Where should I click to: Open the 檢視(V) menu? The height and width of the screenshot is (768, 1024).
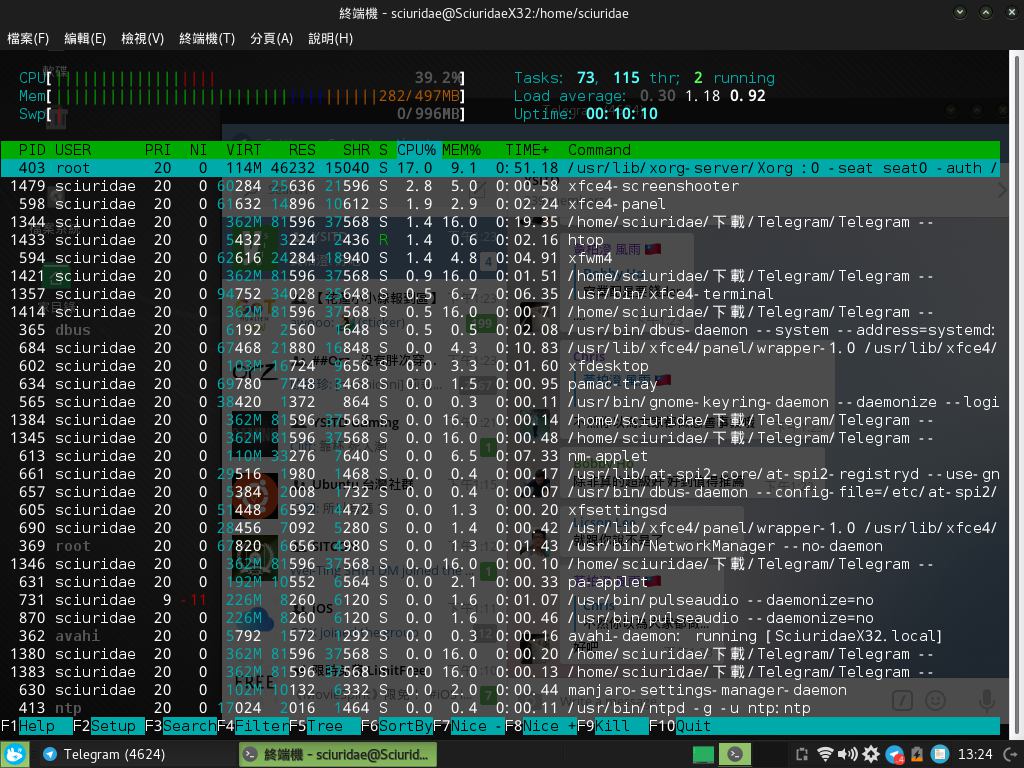pyautogui.click(x=142, y=38)
